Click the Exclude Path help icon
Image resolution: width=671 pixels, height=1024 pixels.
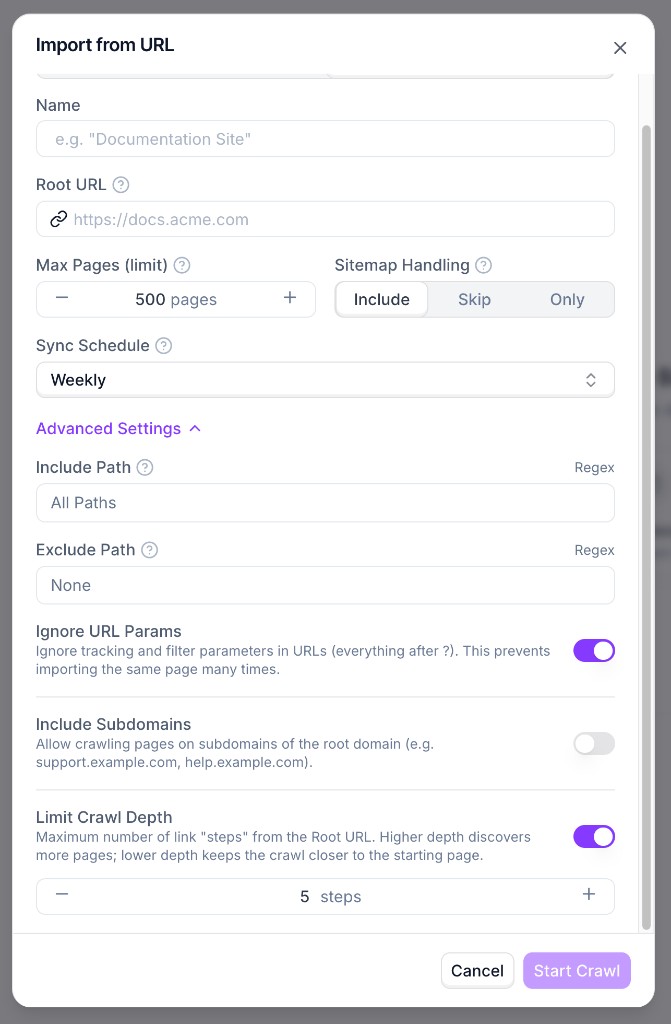tap(150, 550)
